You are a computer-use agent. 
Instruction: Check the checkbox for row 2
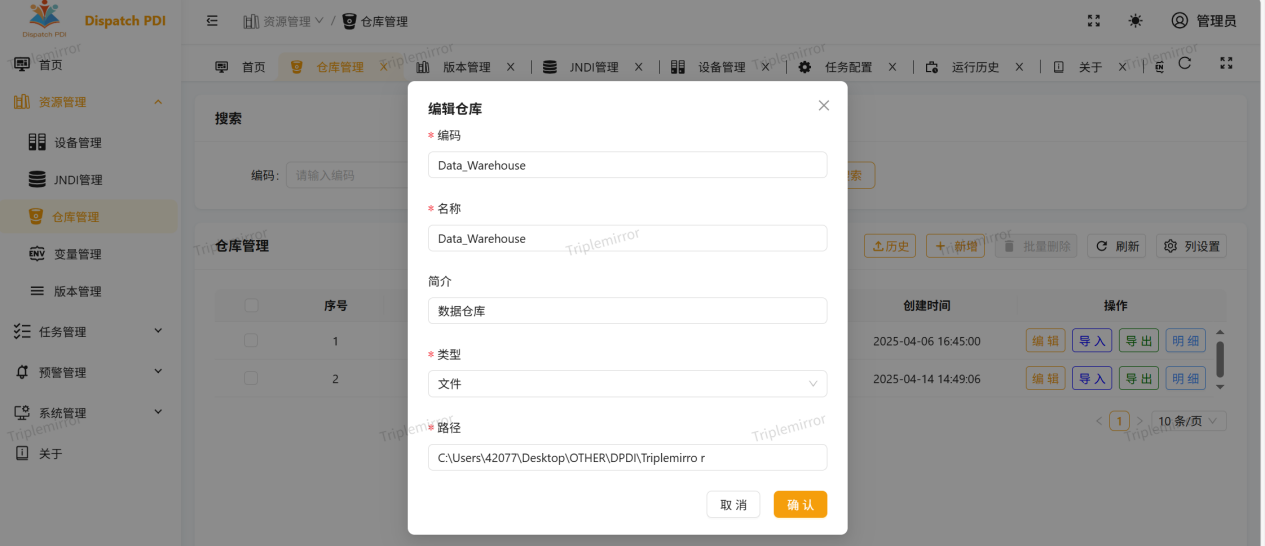251,378
